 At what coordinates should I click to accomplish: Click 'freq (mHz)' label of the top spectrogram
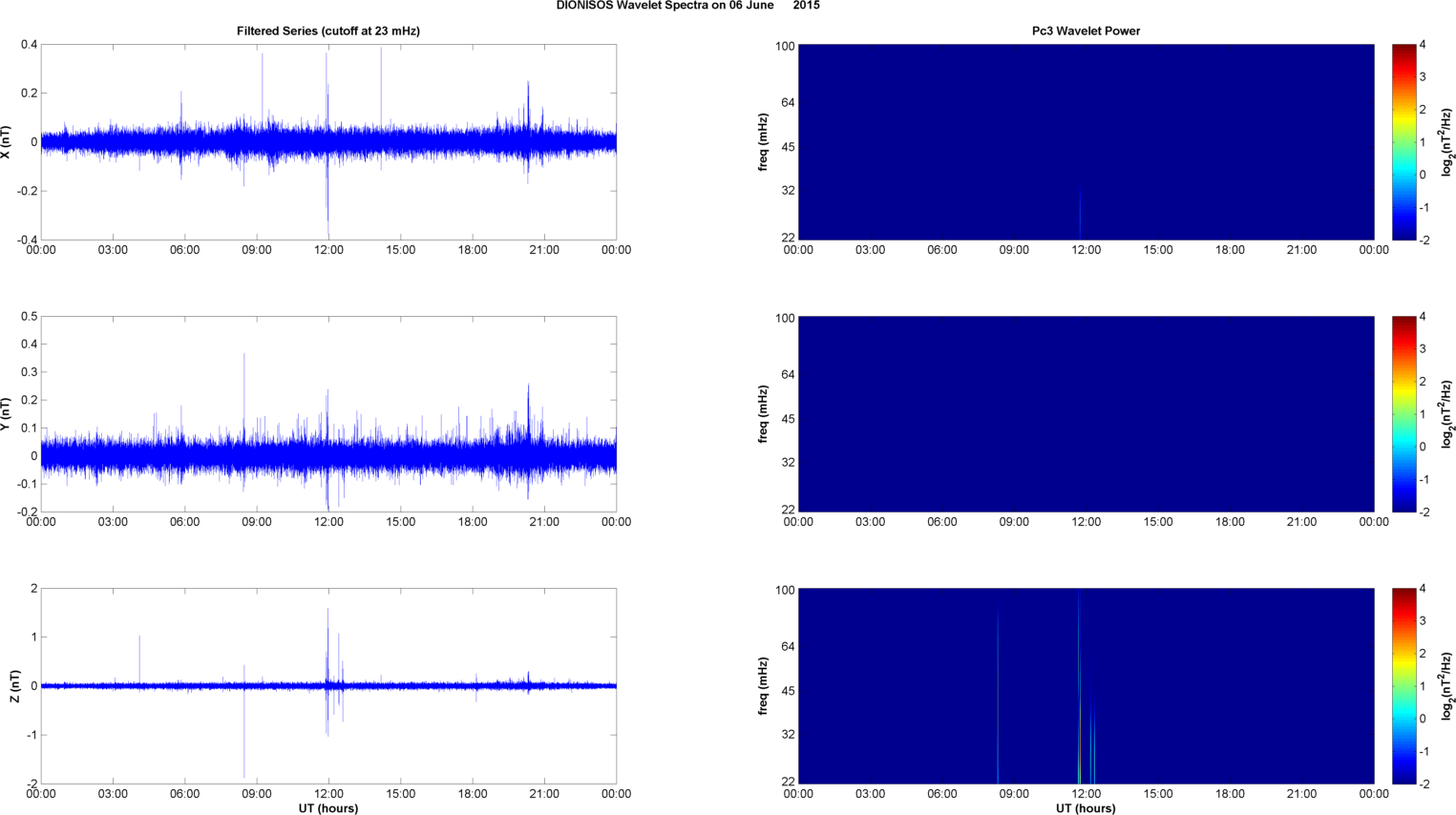click(x=763, y=142)
